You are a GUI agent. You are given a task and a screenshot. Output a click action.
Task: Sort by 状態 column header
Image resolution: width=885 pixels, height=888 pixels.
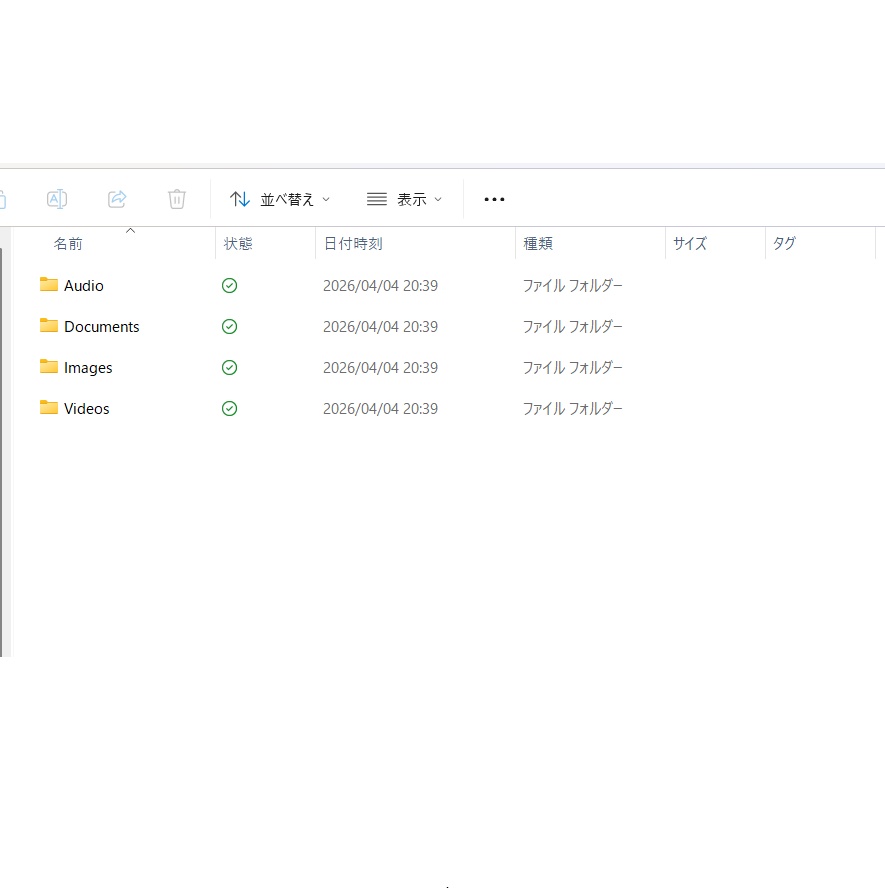pyautogui.click(x=238, y=244)
